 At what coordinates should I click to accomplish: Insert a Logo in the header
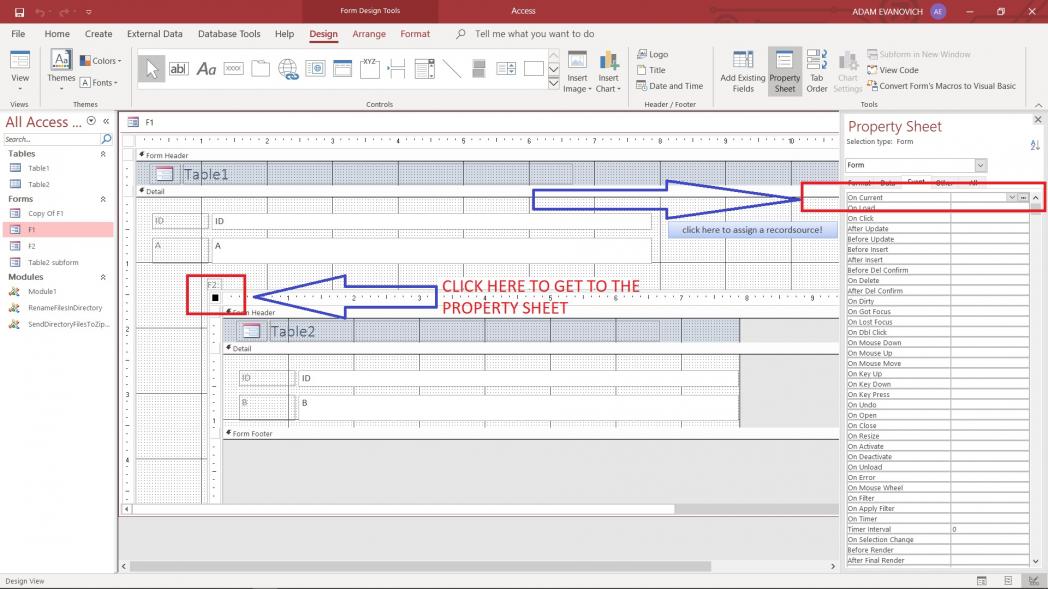coord(652,54)
